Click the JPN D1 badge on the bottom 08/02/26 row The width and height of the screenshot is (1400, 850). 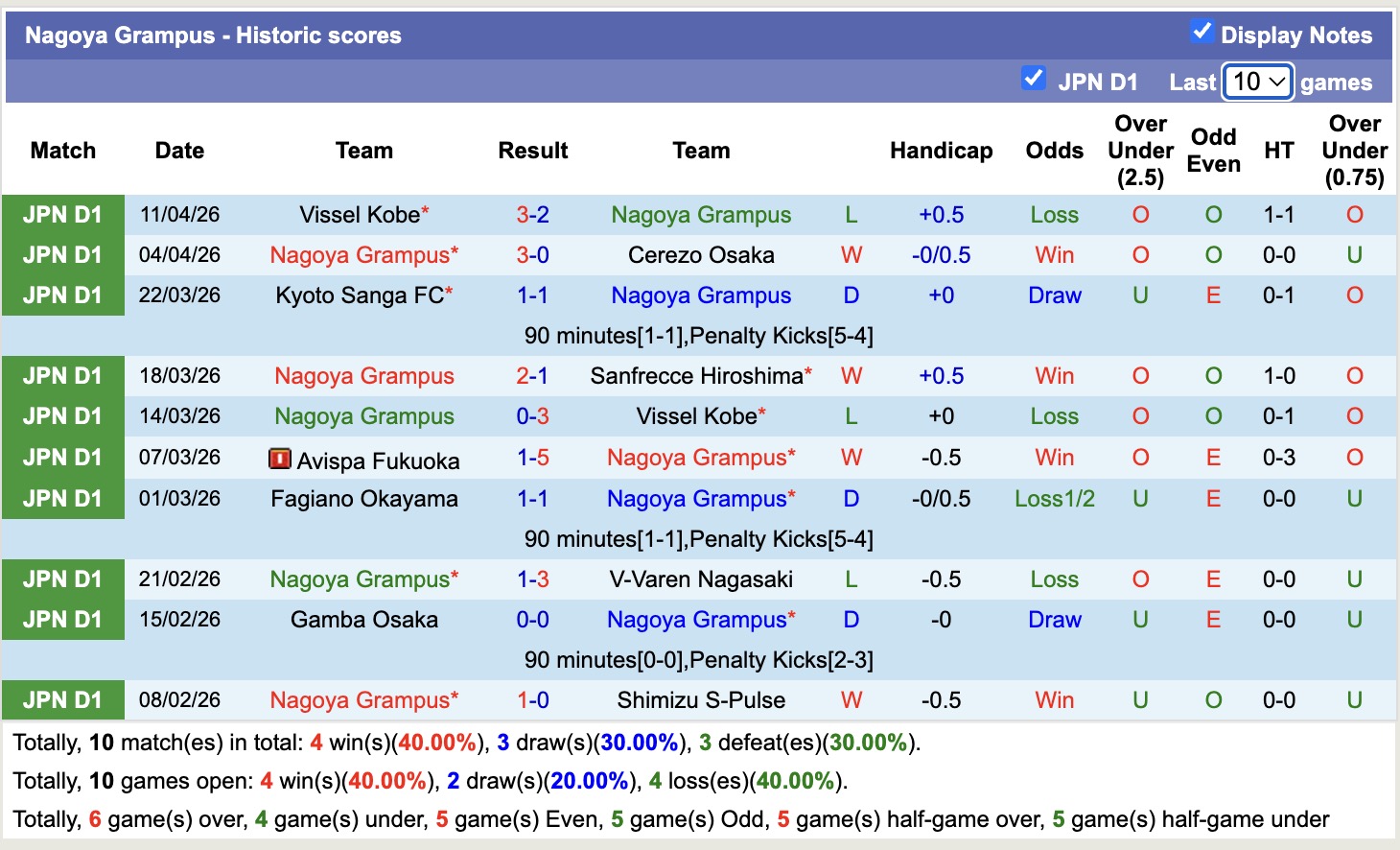pyautogui.click(x=62, y=700)
